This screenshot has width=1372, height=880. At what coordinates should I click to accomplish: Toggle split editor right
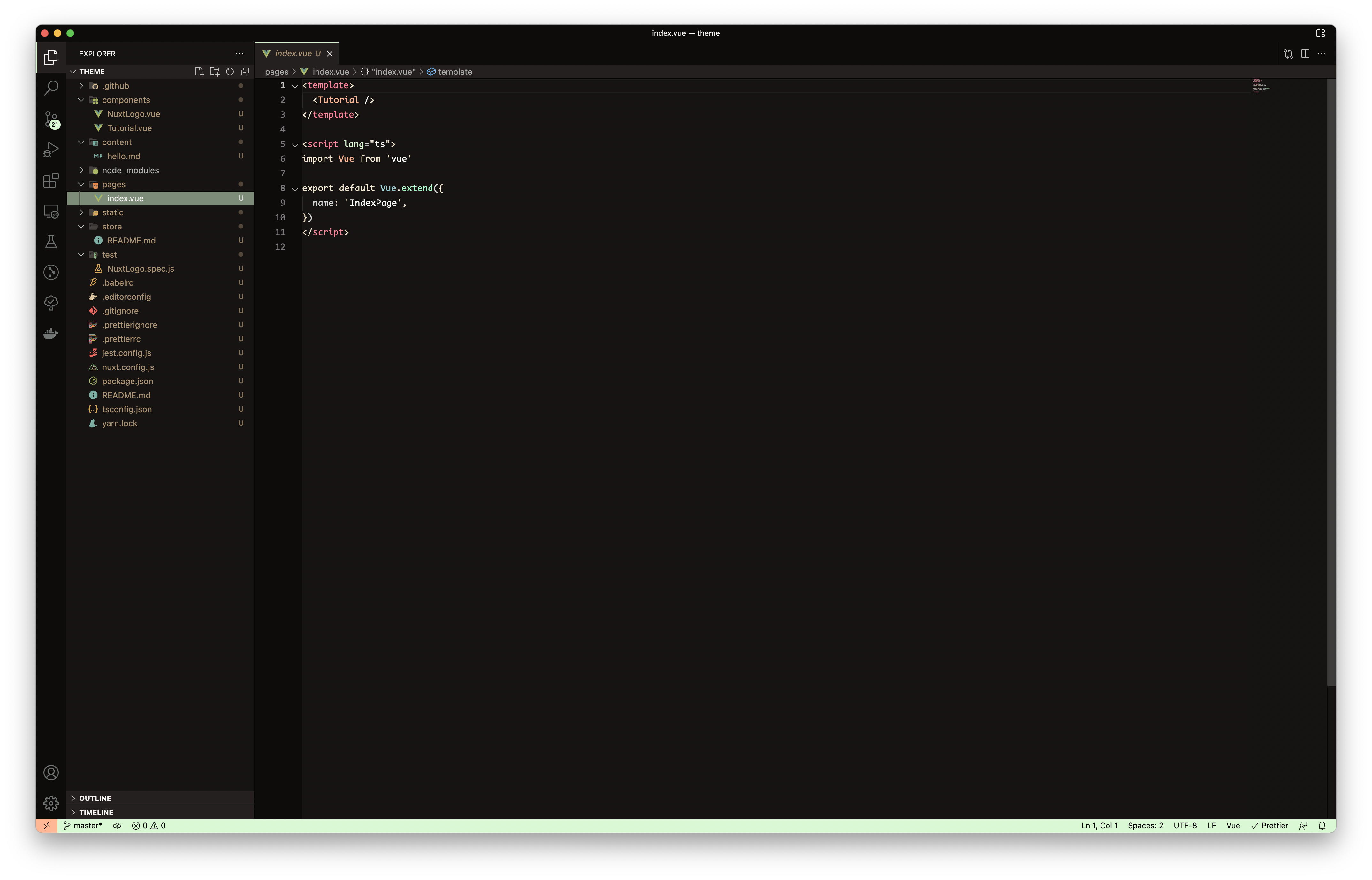click(1305, 54)
